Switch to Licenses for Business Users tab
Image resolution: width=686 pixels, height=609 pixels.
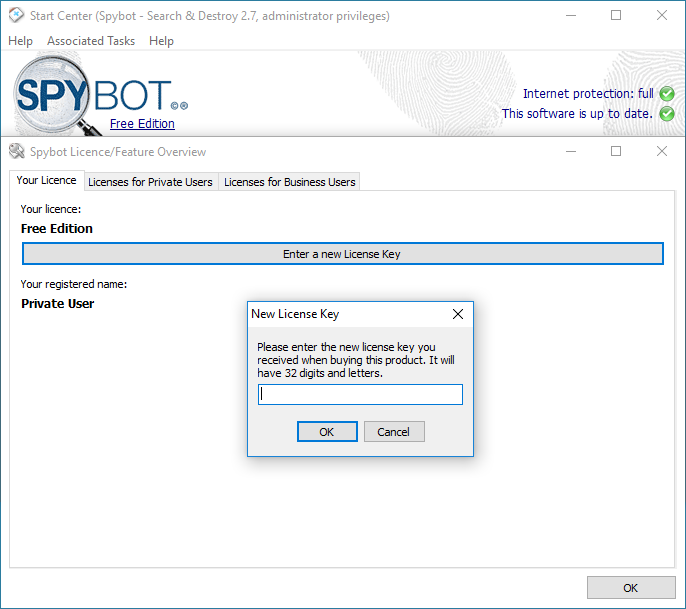290,182
